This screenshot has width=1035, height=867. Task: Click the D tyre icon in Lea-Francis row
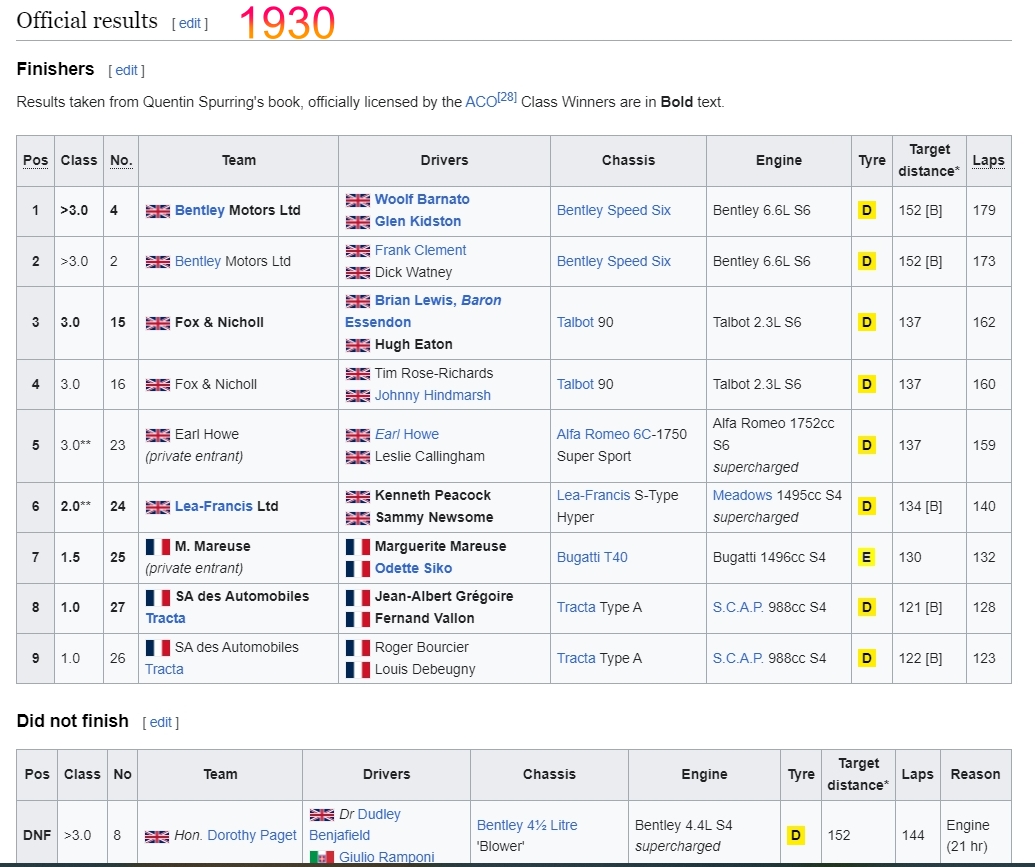(x=867, y=506)
